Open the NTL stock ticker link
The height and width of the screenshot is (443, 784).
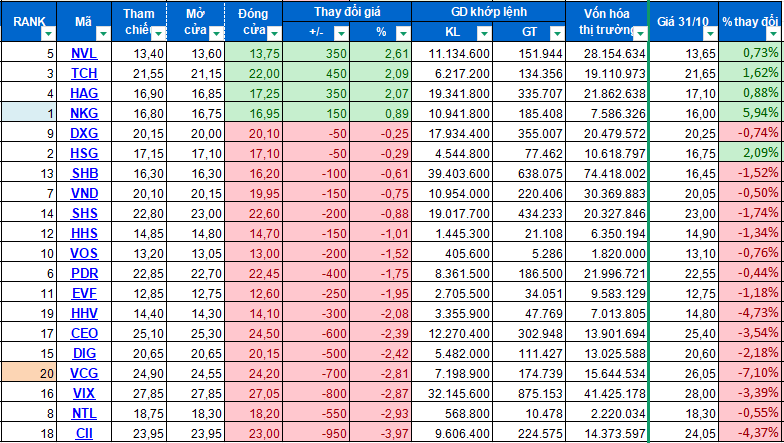coord(84,414)
